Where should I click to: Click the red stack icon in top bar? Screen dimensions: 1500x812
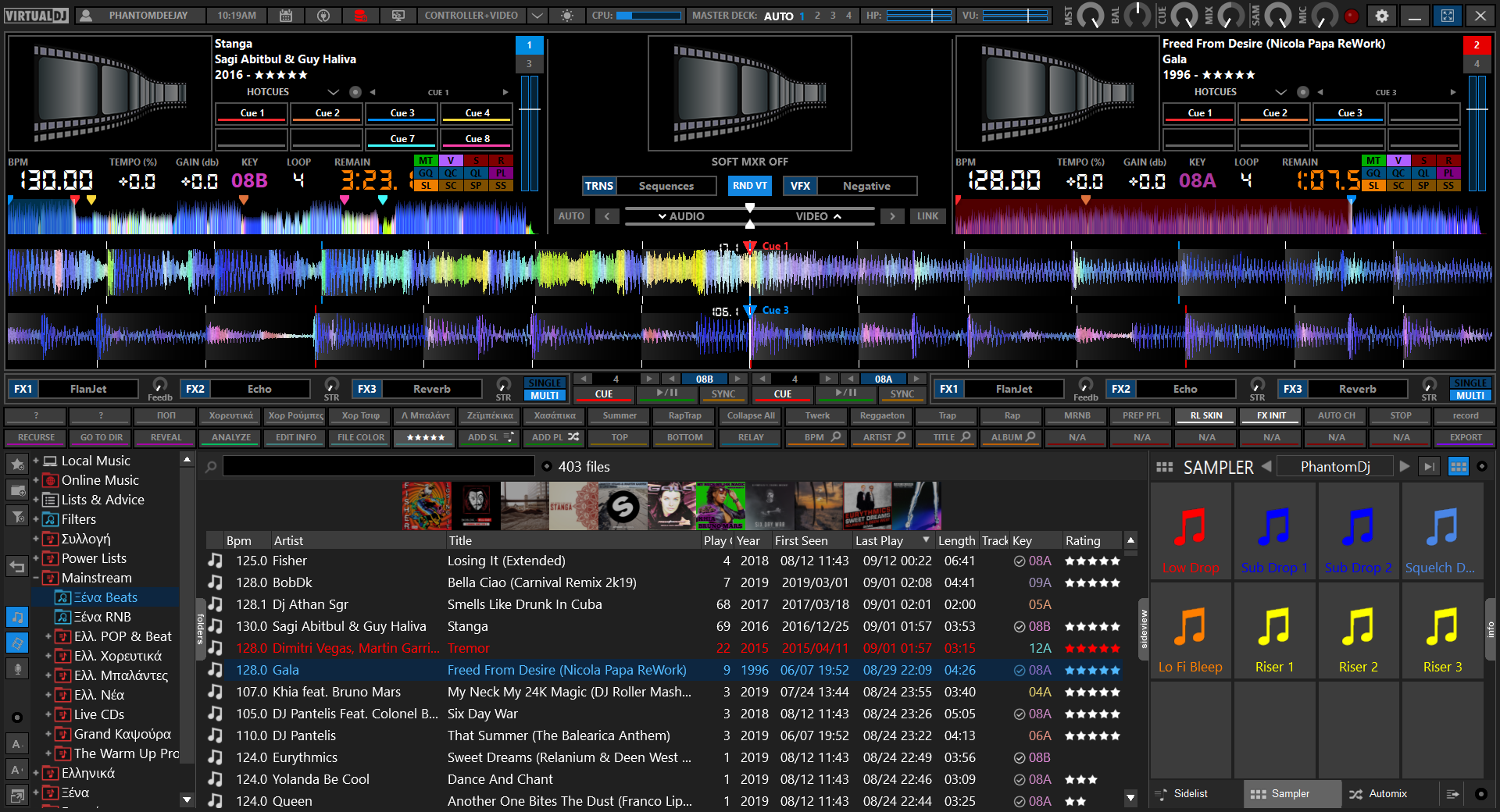coord(359,16)
